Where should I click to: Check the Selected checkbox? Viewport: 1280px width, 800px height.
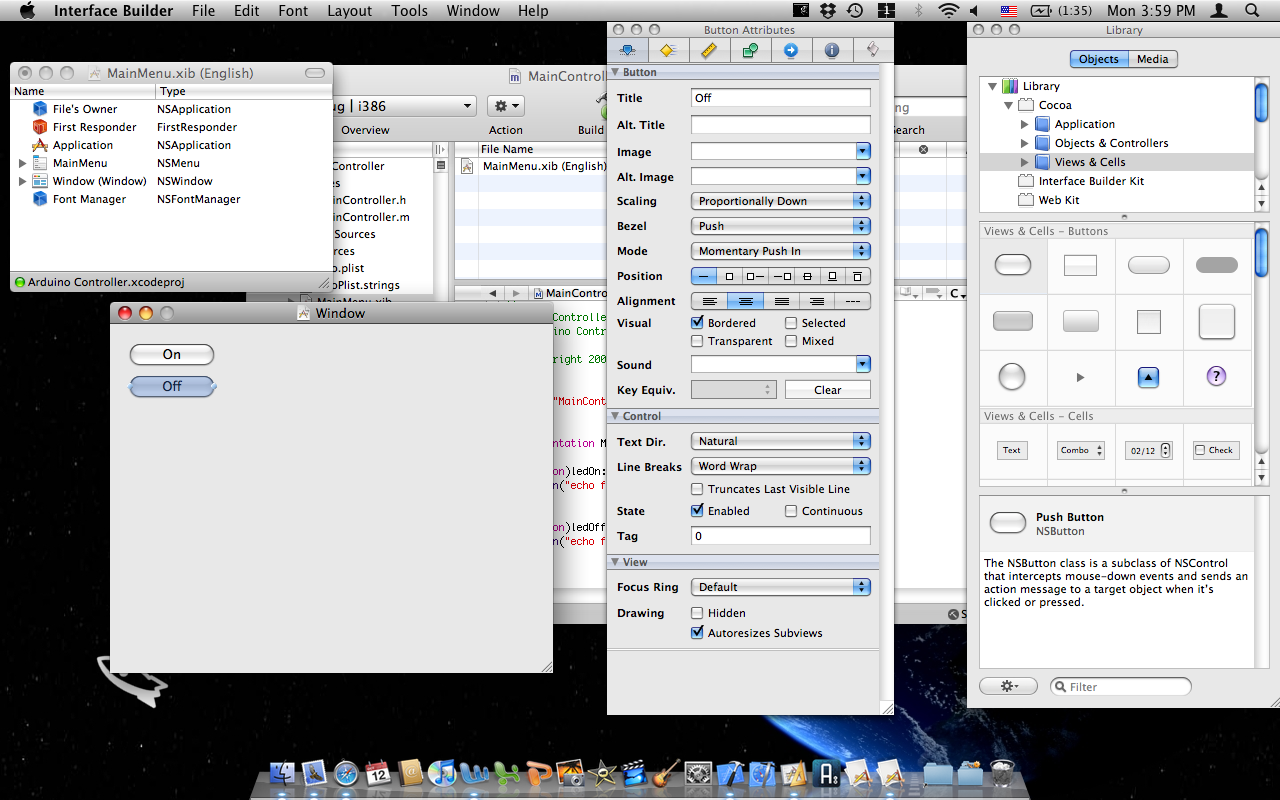[x=791, y=323]
